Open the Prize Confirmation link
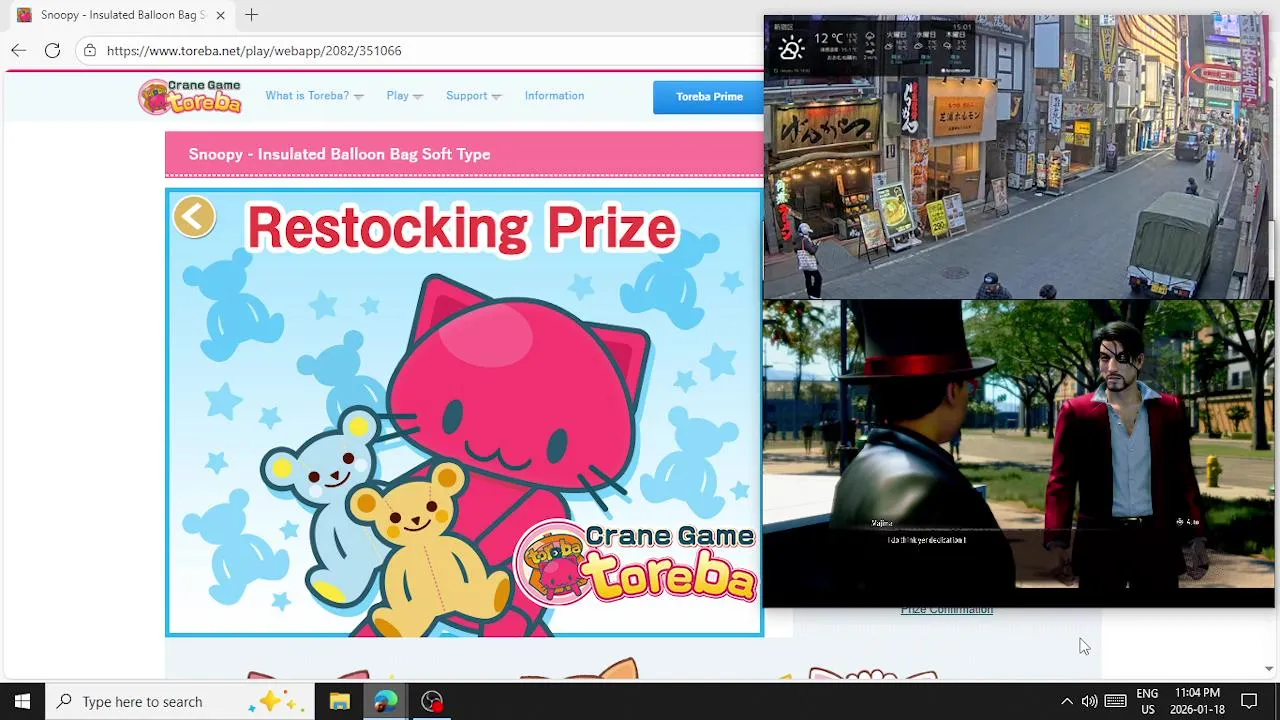The width and height of the screenshot is (1280, 720). 946,610
